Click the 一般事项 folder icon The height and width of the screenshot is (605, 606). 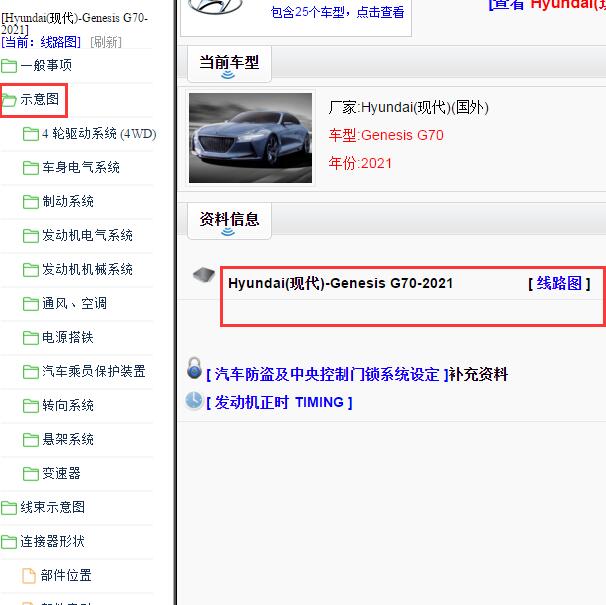tap(9, 66)
